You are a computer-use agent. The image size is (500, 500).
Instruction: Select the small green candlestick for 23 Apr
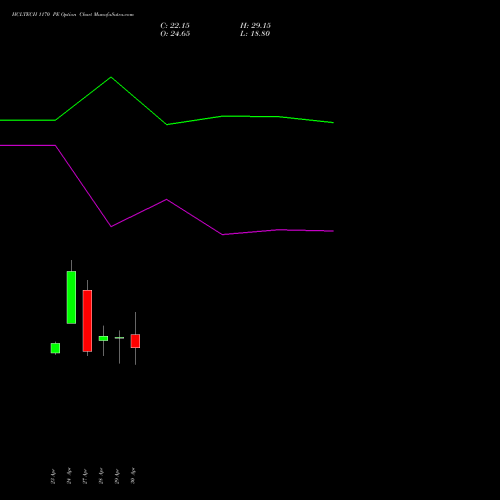pos(55,348)
